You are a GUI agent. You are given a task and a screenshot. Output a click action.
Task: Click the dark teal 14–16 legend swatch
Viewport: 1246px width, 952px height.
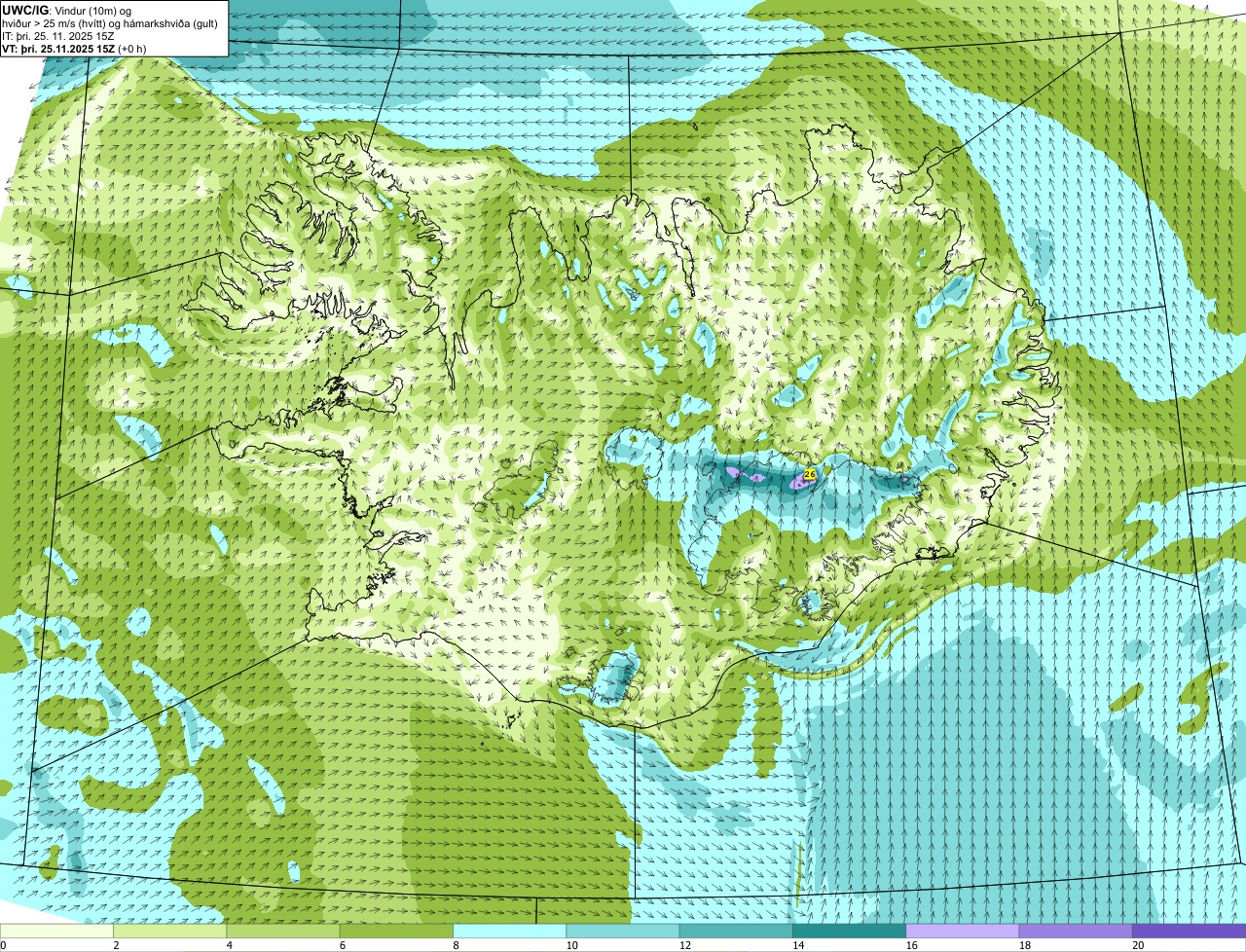click(850, 931)
